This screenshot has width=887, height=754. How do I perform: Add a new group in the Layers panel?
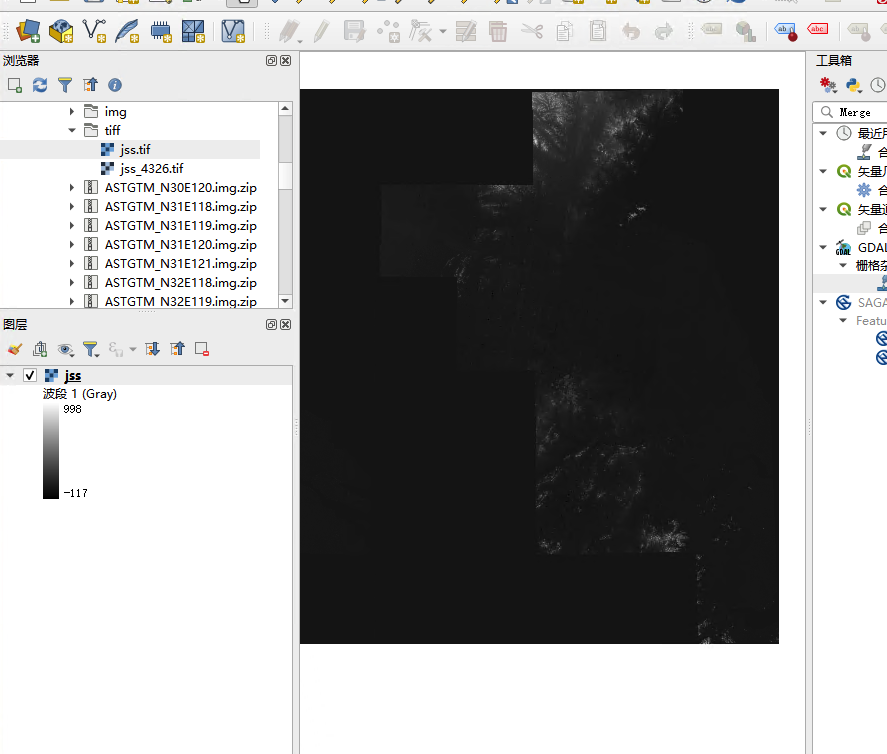pyautogui.click(x=39, y=349)
